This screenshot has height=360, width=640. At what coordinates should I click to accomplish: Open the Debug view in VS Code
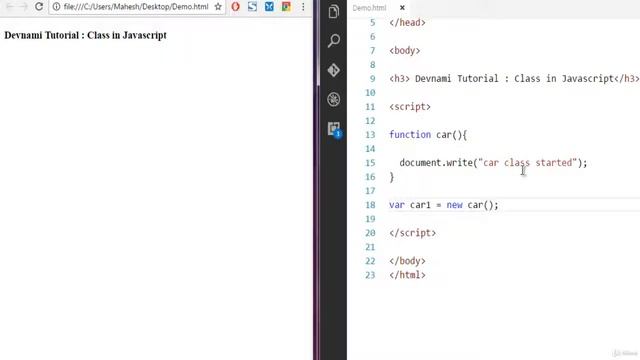point(333,99)
